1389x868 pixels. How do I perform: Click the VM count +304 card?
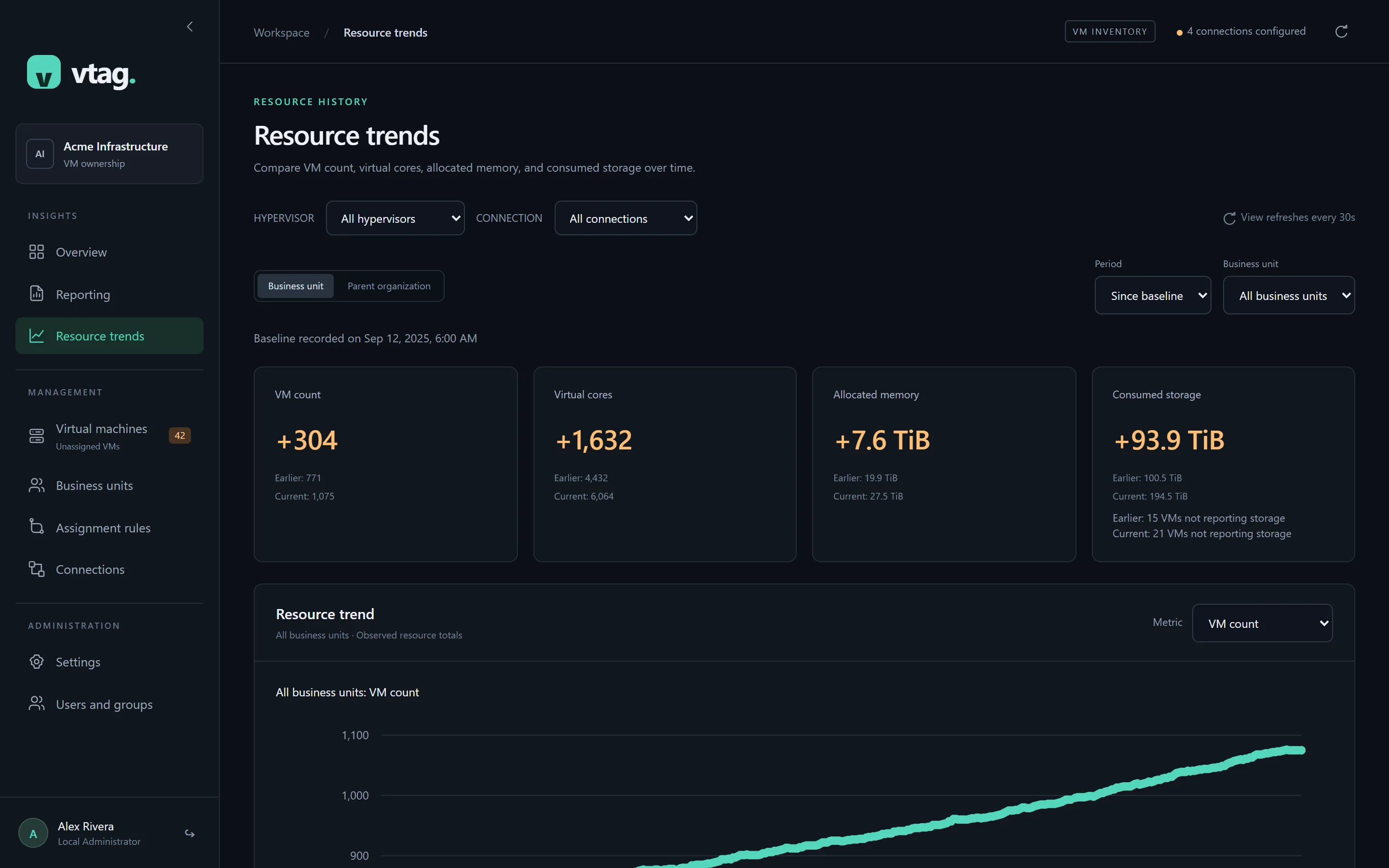point(386,464)
